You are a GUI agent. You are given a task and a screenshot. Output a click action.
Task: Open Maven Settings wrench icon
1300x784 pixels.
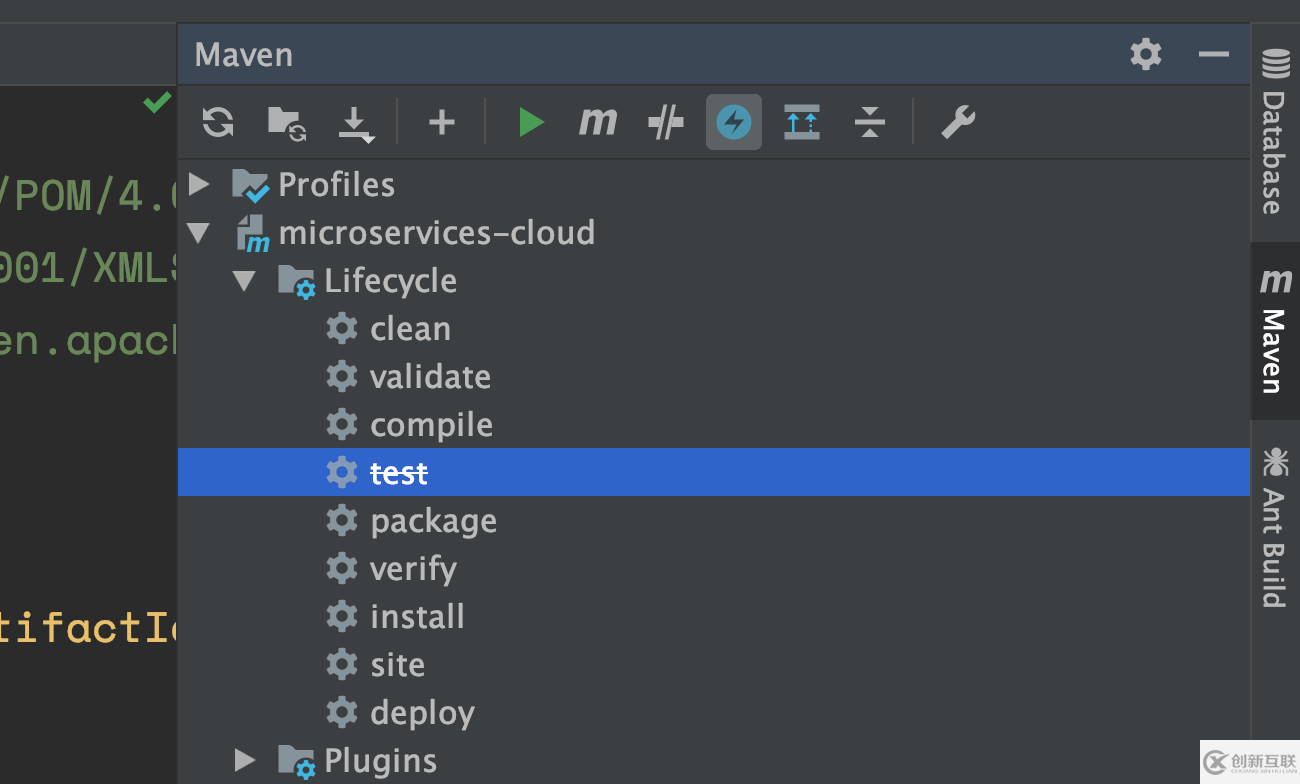957,122
